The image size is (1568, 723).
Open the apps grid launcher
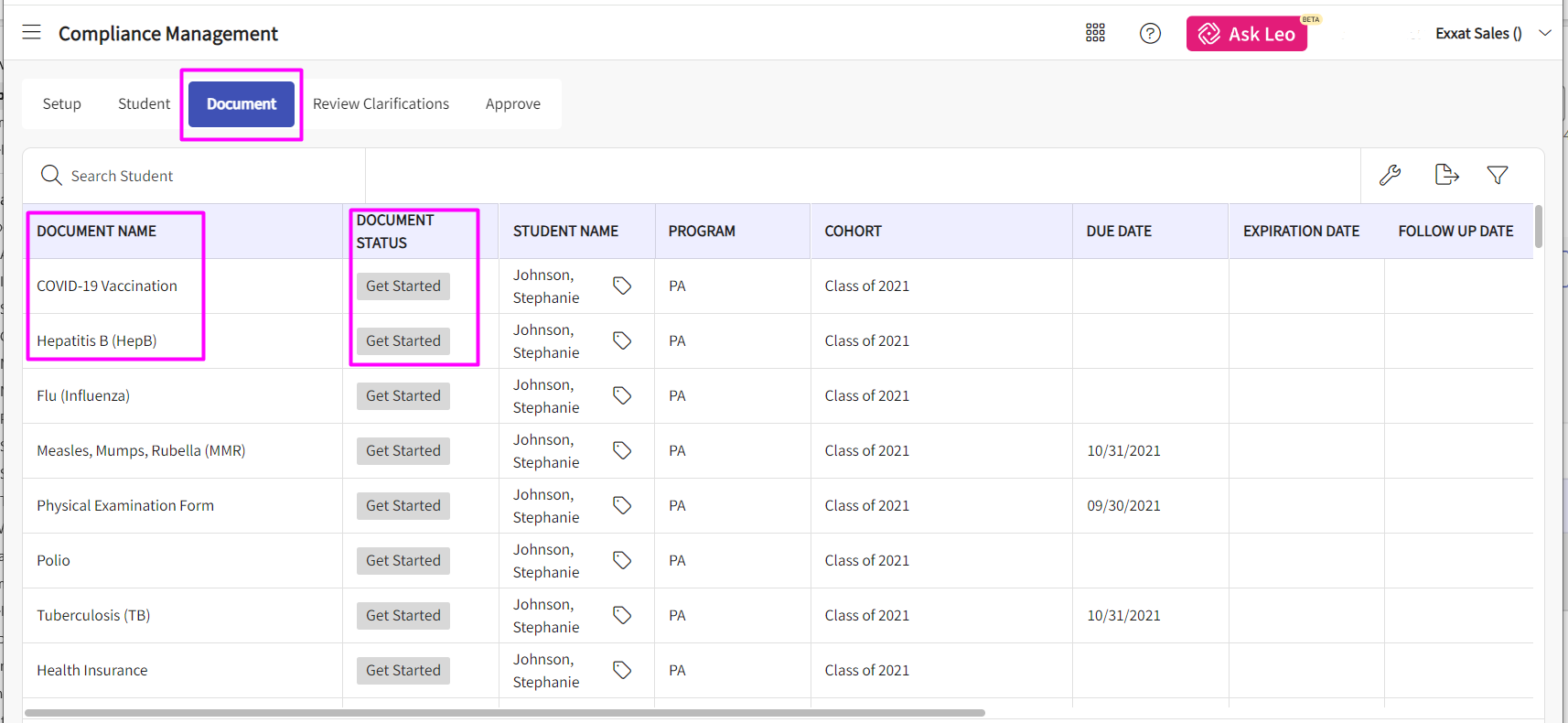pyautogui.click(x=1095, y=33)
